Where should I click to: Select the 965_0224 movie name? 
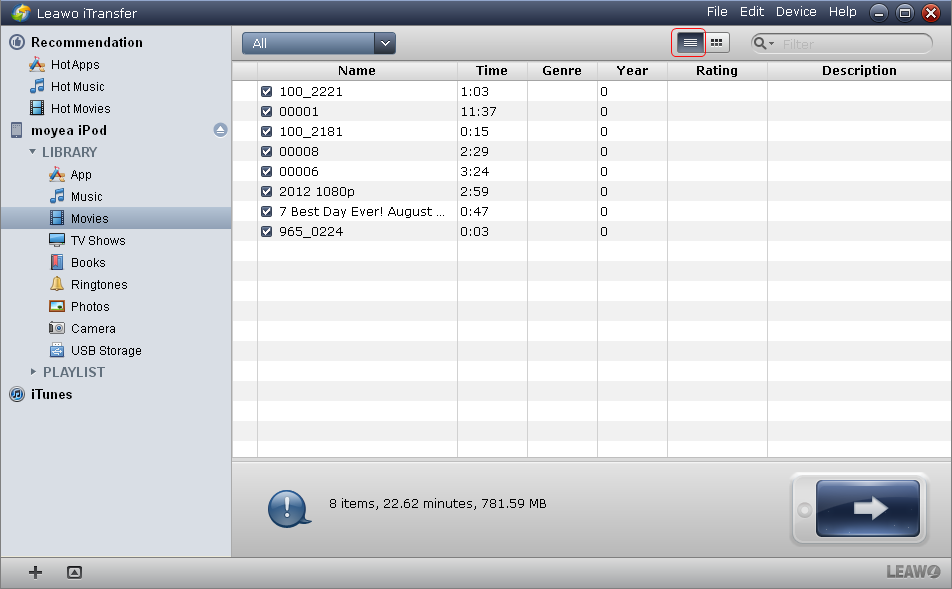point(311,232)
